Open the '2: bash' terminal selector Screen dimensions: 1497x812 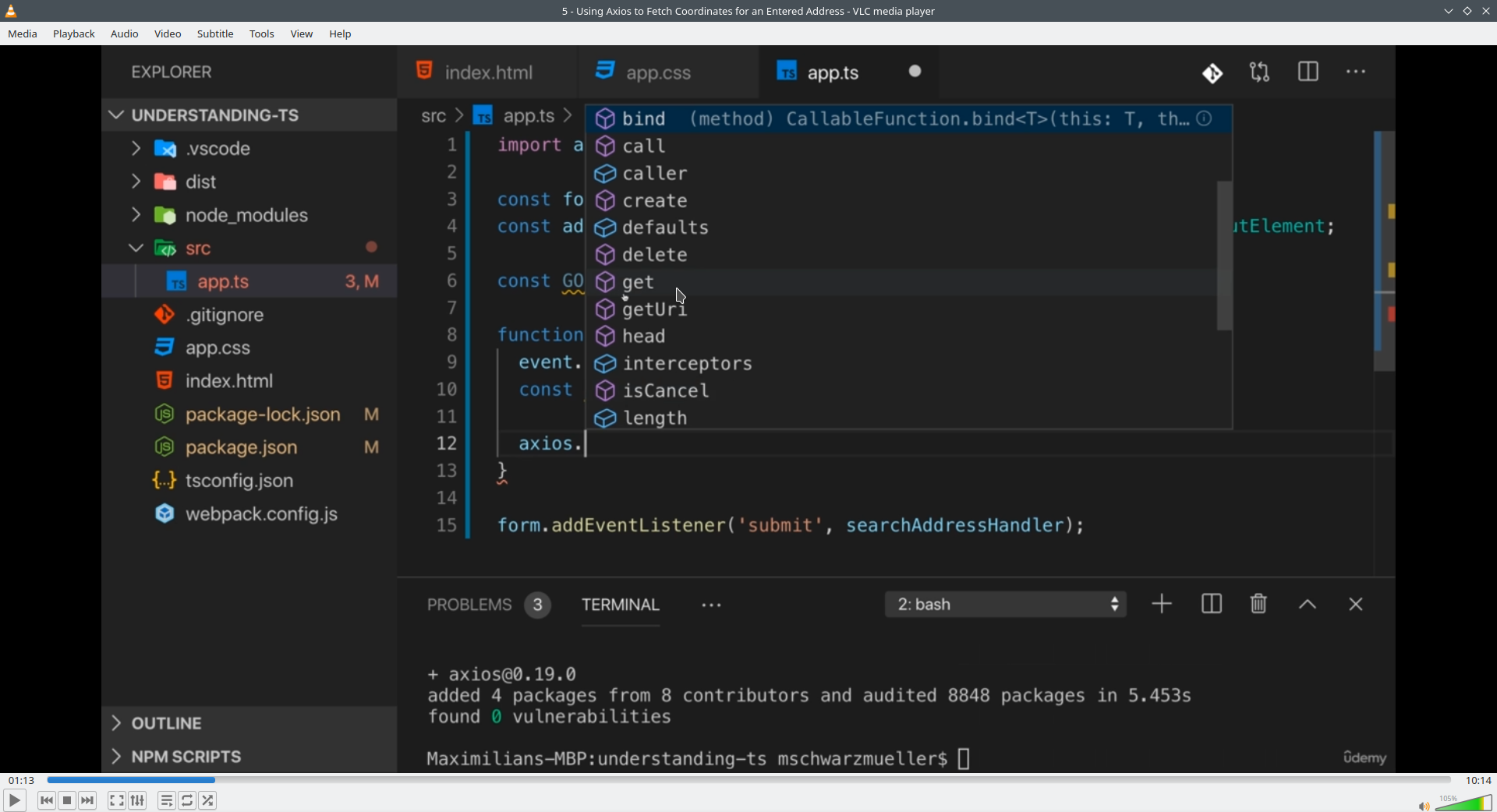click(1005, 605)
